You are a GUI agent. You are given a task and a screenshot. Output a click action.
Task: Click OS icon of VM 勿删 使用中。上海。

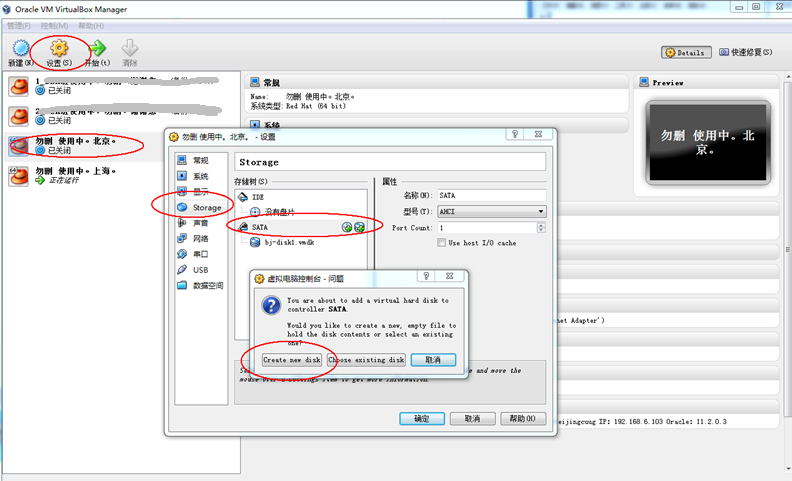click(19, 176)
